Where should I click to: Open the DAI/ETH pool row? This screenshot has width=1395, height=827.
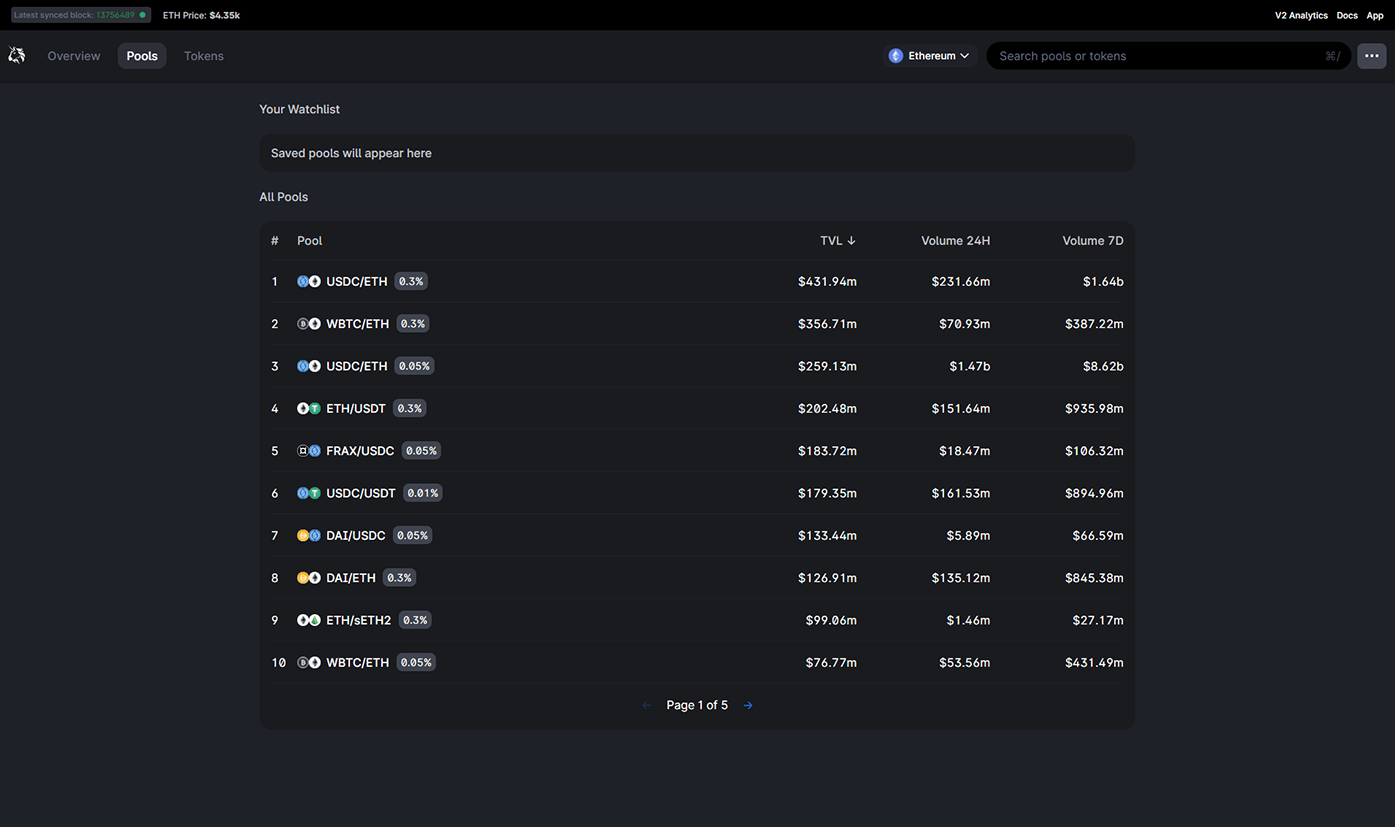coord(697,578)
